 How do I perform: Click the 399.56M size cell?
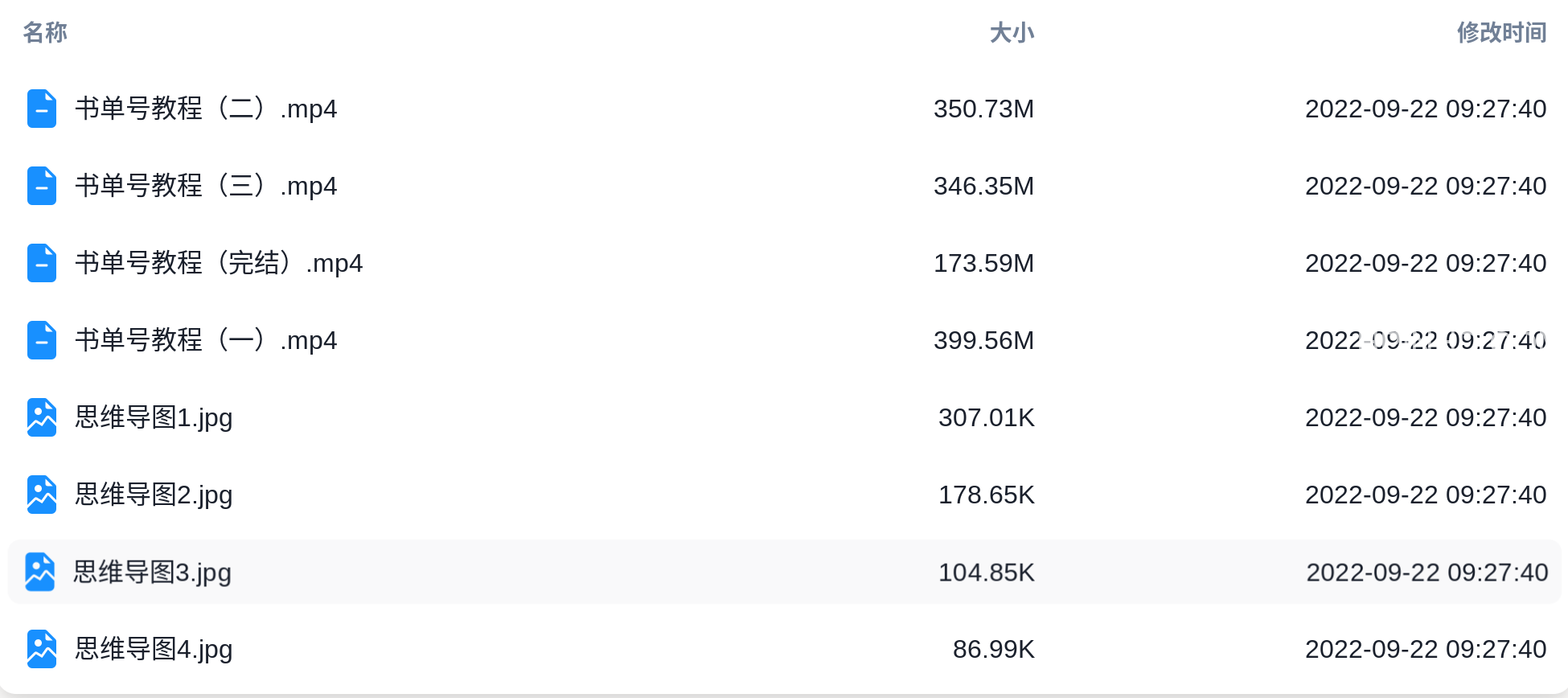click(x=984, y=340)
